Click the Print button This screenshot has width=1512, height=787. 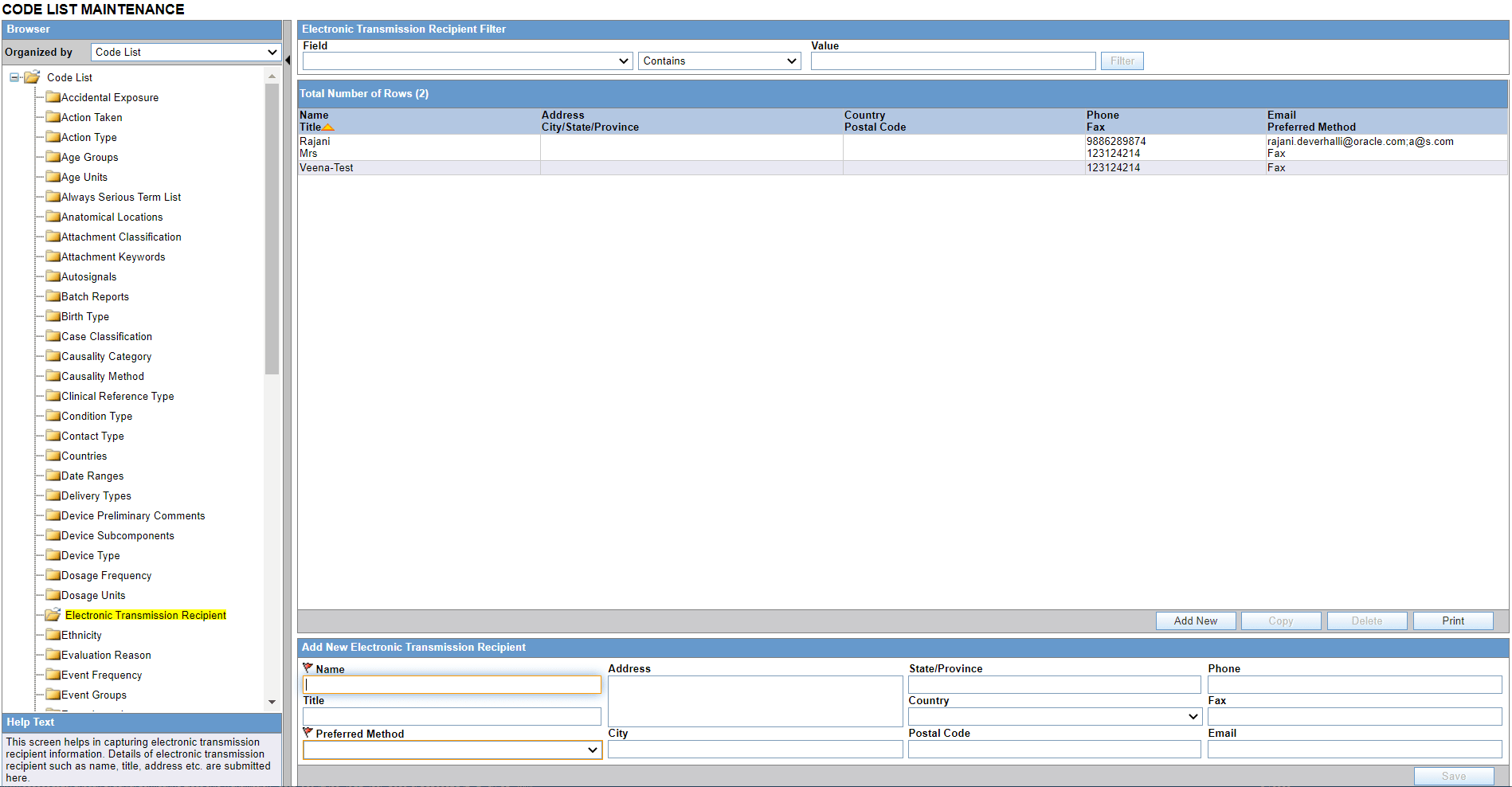click(1452, 621)
